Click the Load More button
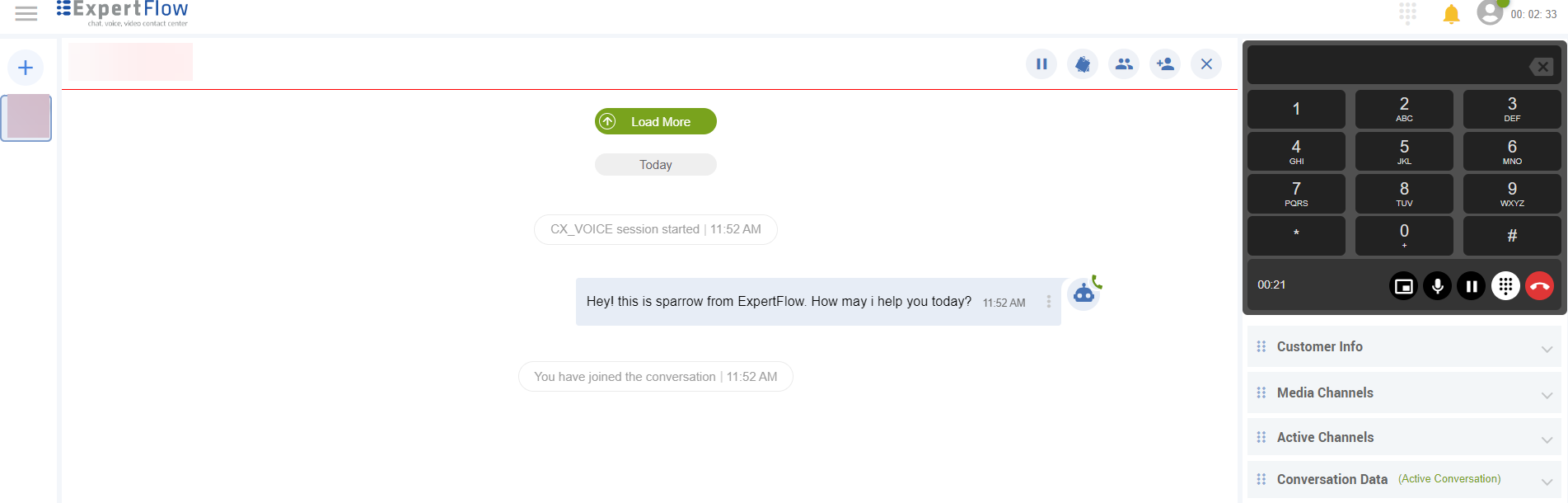This screenshot has width=1568, height=503. point(655,121)
